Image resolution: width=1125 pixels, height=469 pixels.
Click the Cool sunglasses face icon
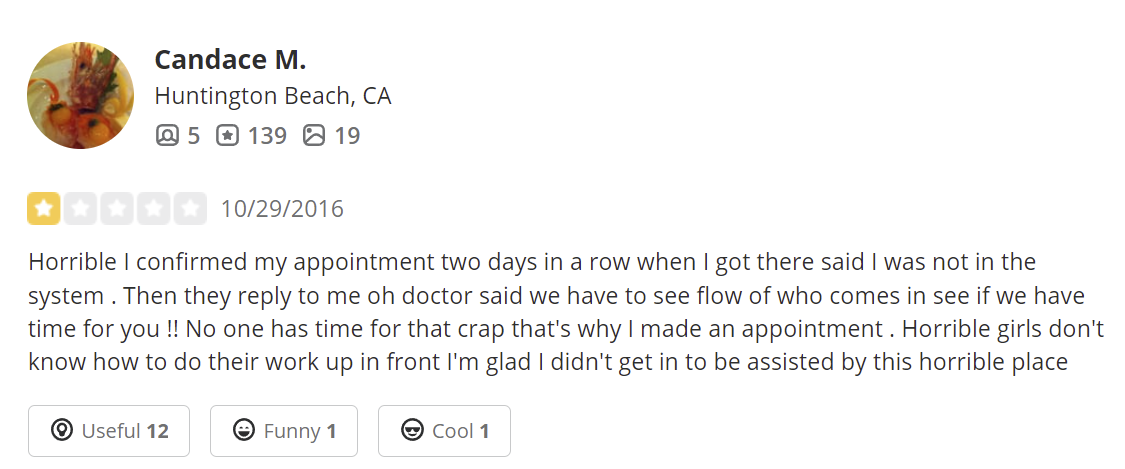pos(411,431)
